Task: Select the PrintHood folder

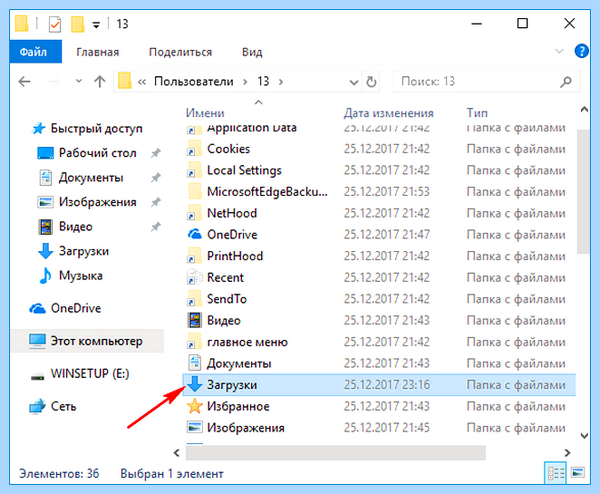Action: click(235, 256)
